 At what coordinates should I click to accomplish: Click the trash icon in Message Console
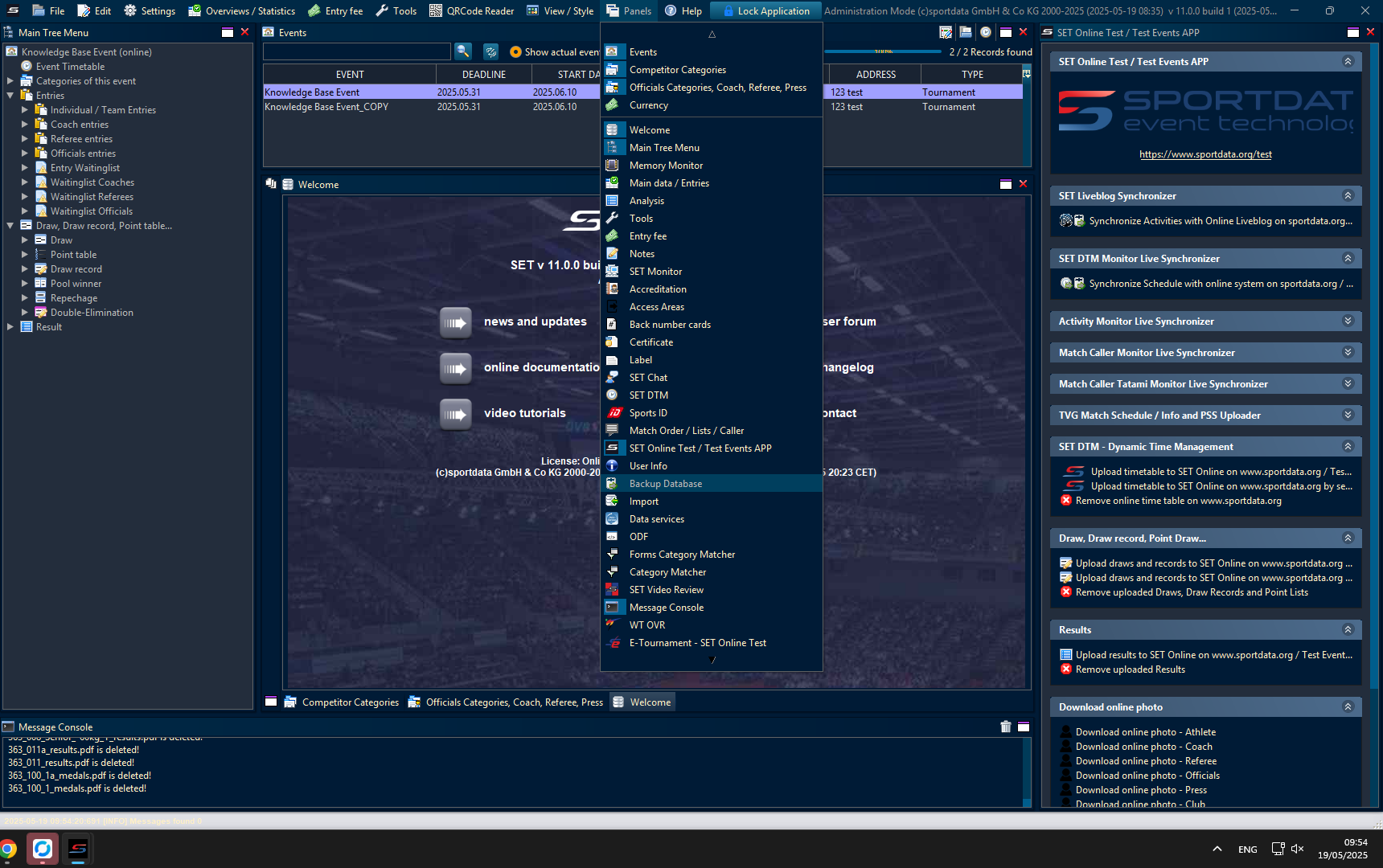pyautogui.click(x=1005, y=727)
